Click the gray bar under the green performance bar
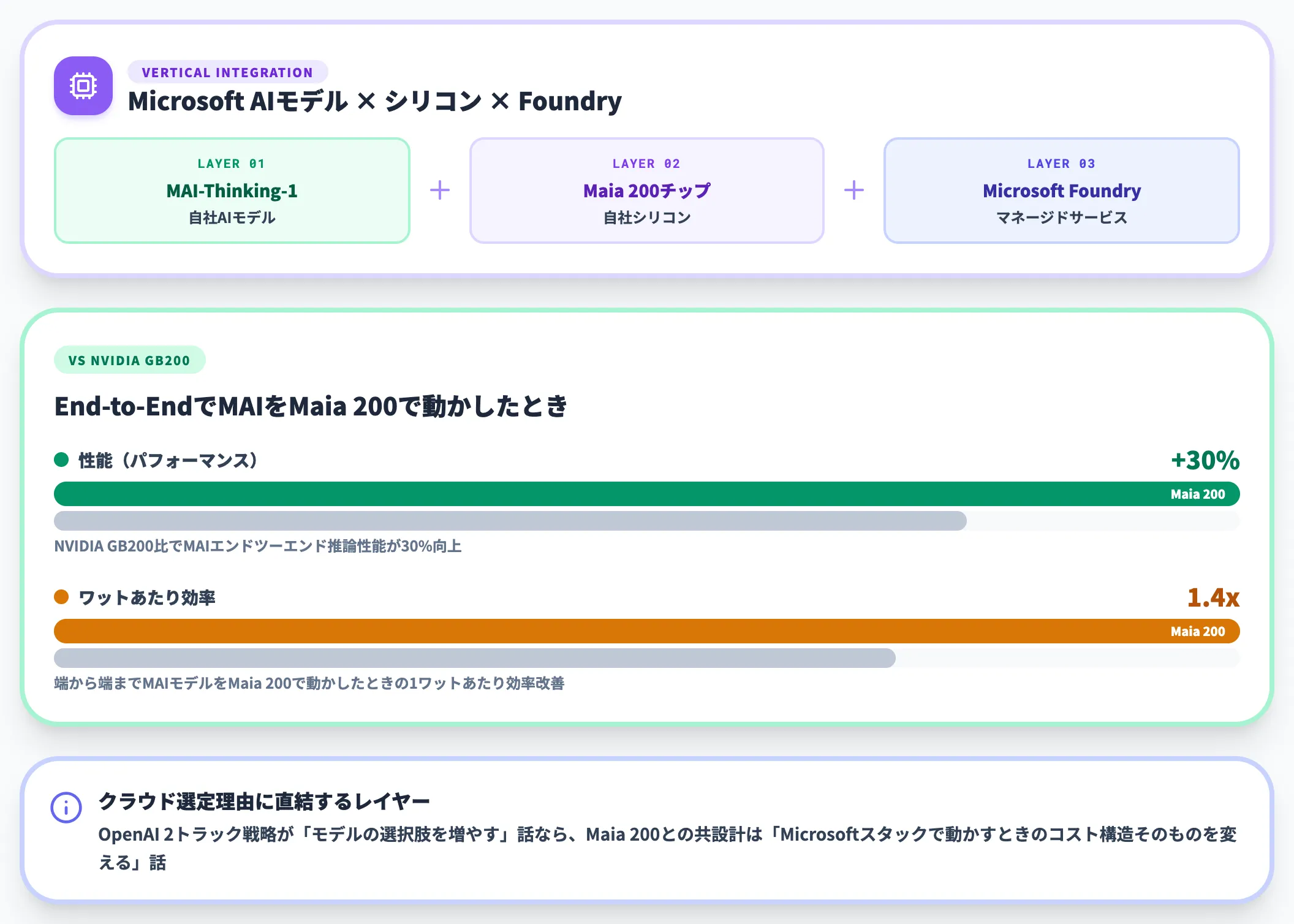The width and height of the screenshot is (1294, 924). tap(510, 521)
